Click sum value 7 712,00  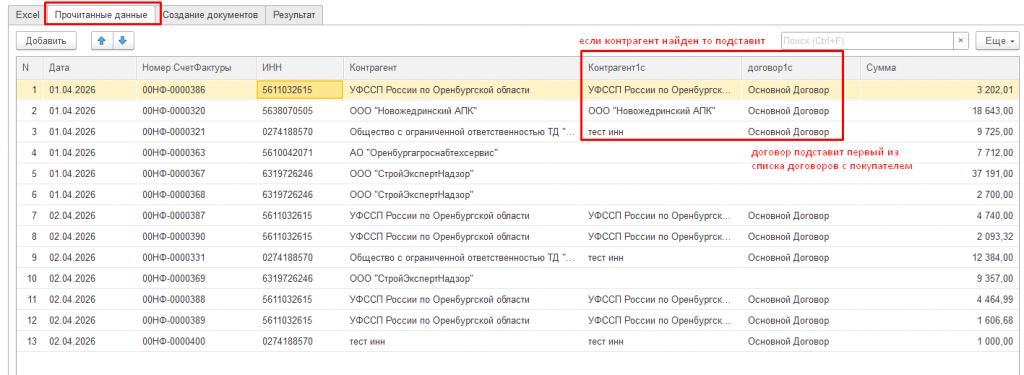coord(995,153)
